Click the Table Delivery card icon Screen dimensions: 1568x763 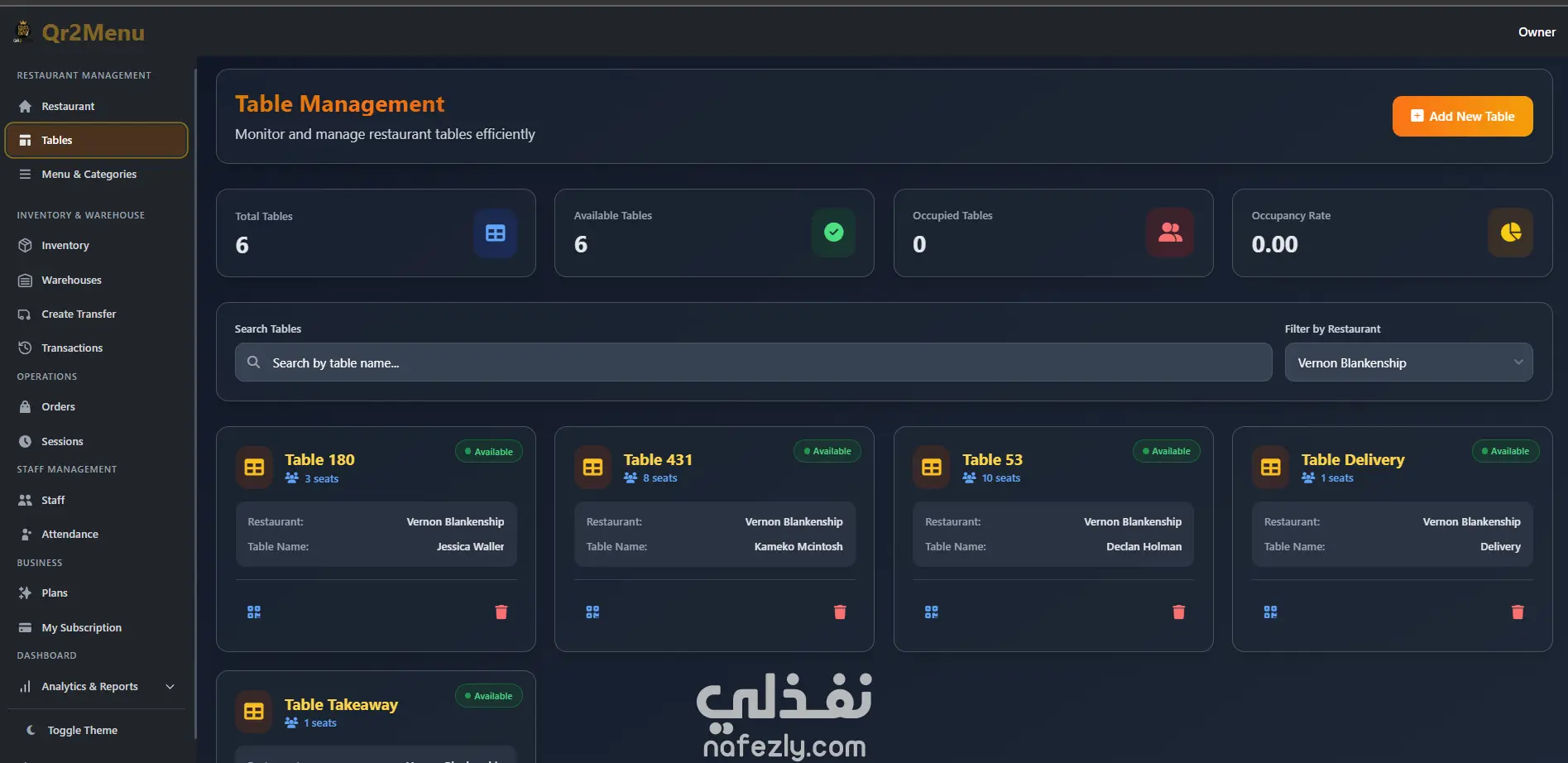[x=1271, y=468]
